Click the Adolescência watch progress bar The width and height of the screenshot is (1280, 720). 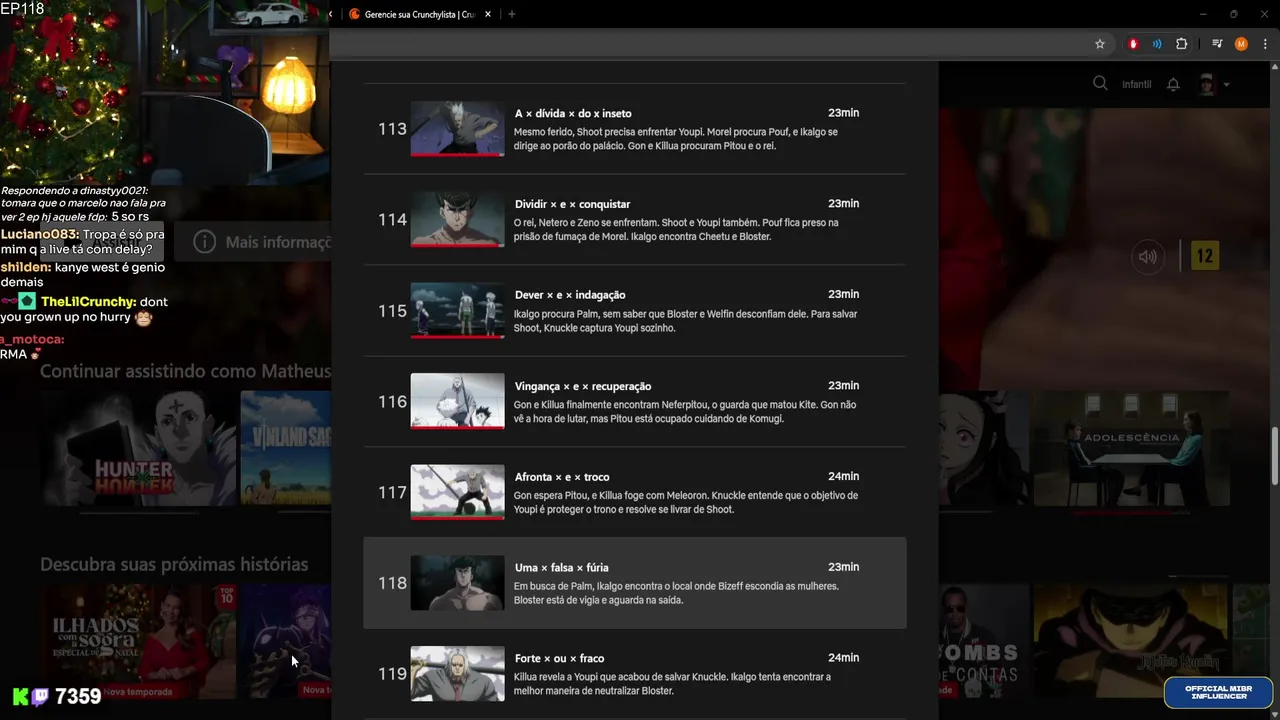click(x=1131, y=512)
